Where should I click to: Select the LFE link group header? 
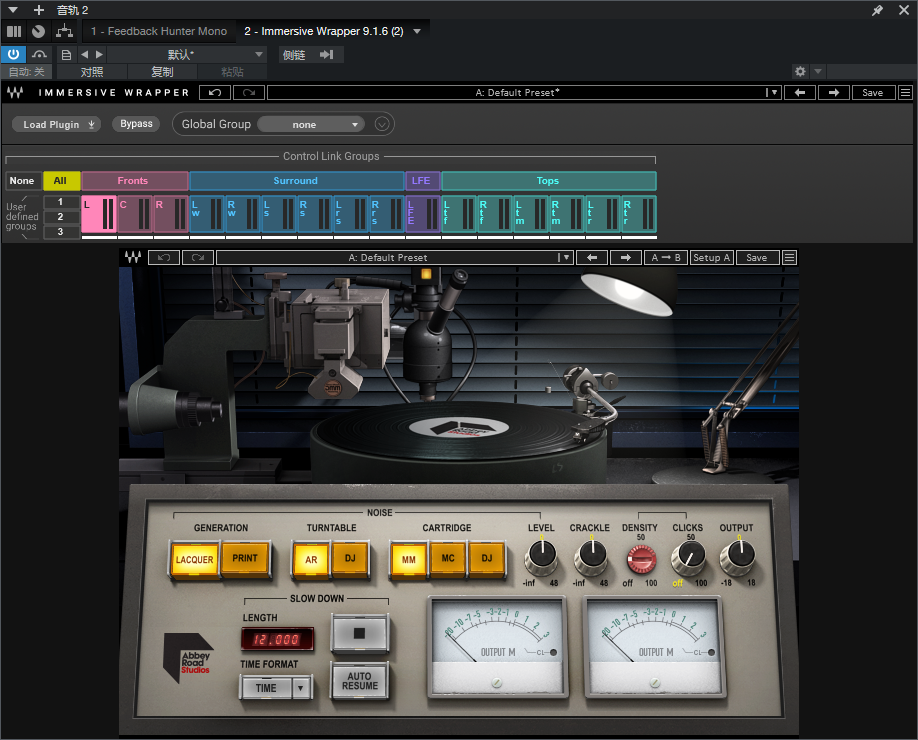pyautogui.click(x=422, y=181)
